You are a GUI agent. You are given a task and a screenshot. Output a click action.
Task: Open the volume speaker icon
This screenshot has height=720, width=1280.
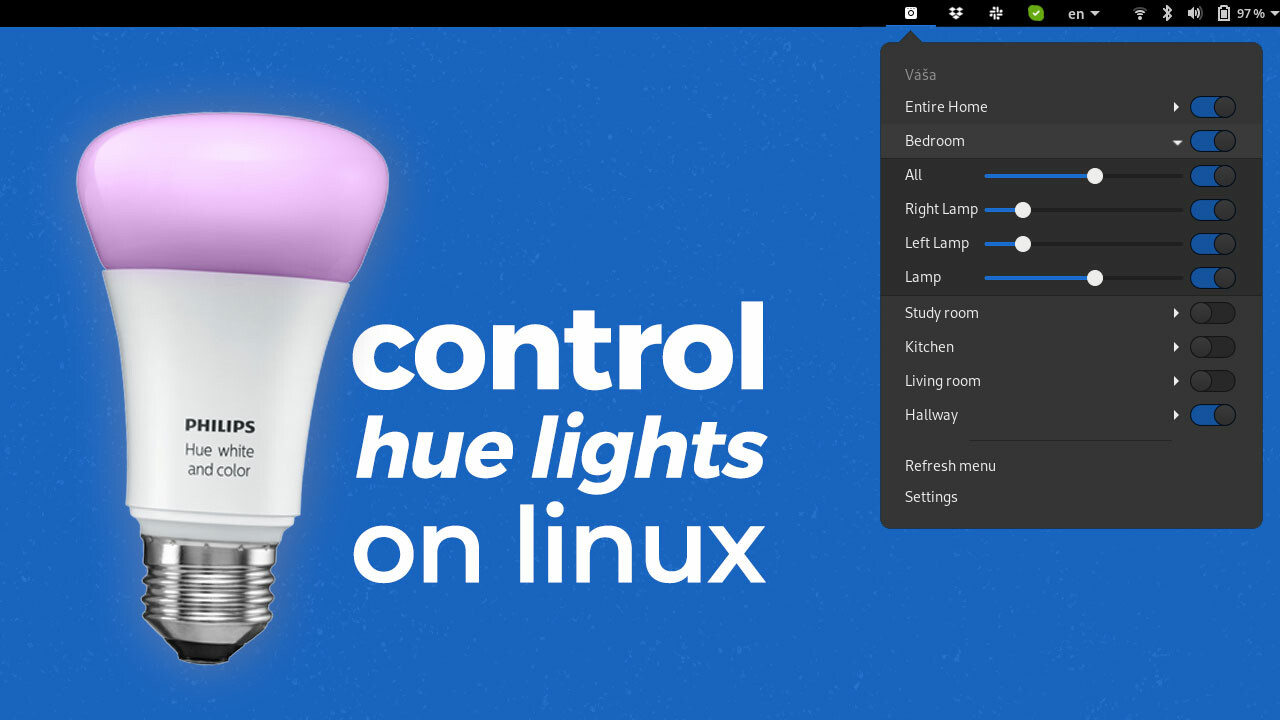pos(1194,13)
